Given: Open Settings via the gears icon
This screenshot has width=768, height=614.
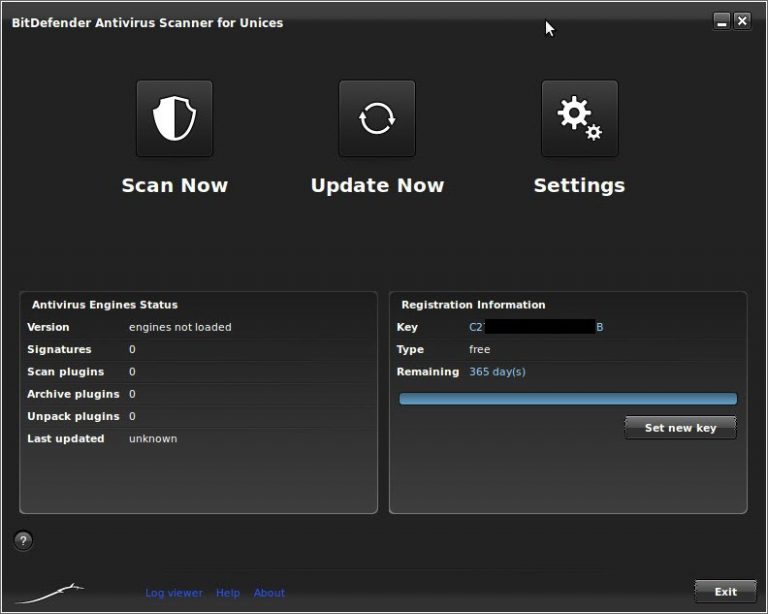Looking at the screenshot, I should coord(579,118).
